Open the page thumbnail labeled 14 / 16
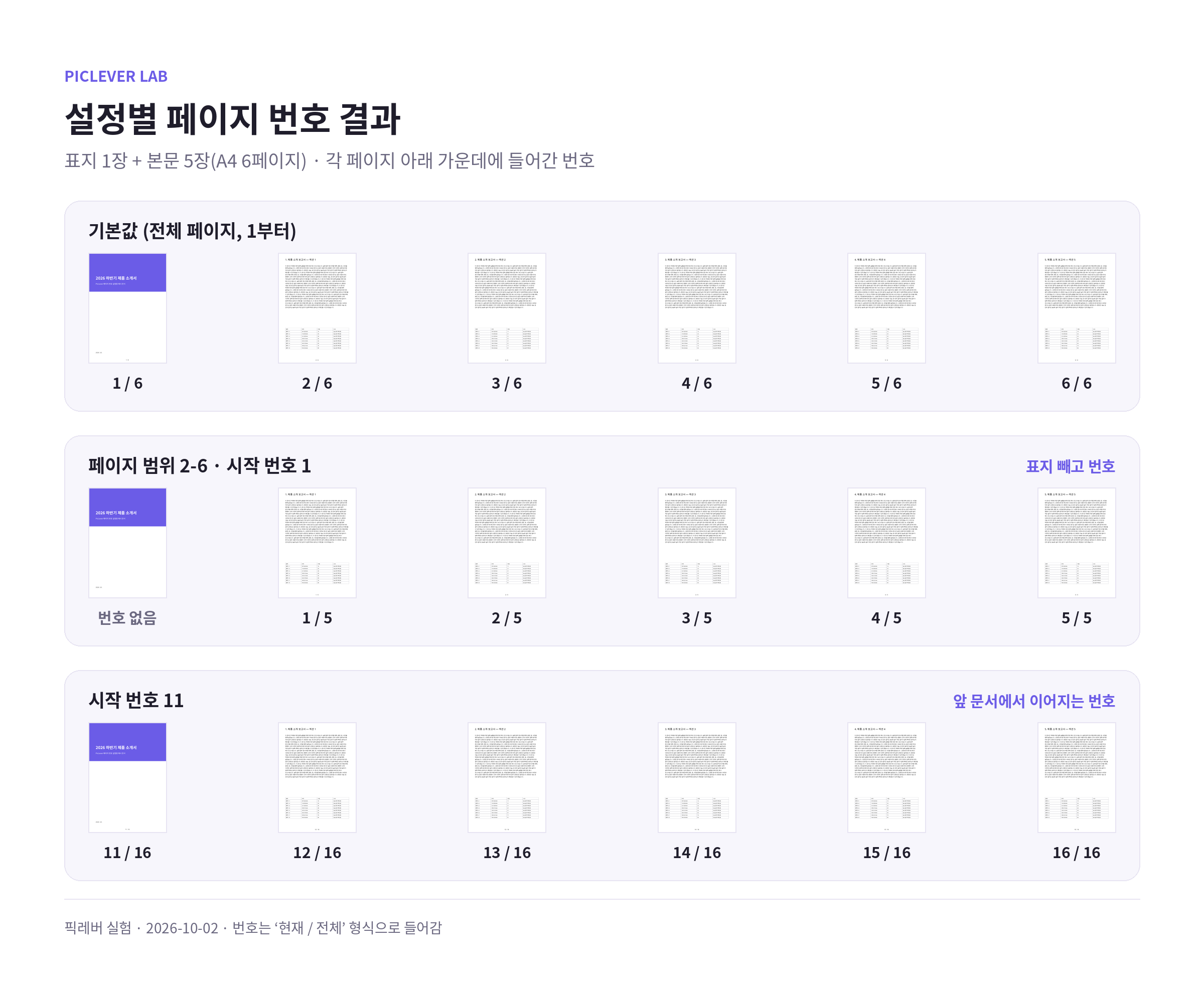 click(697, 778)
